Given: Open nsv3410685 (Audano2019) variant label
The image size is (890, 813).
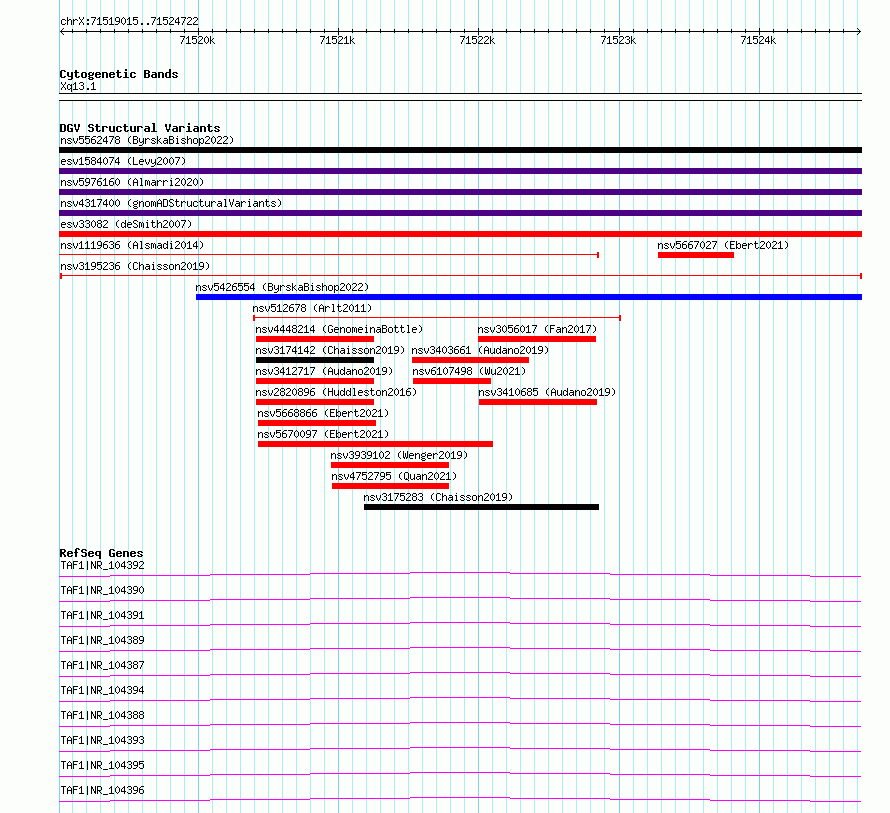Looking at the screenshot, I should (x=547, y=392).
